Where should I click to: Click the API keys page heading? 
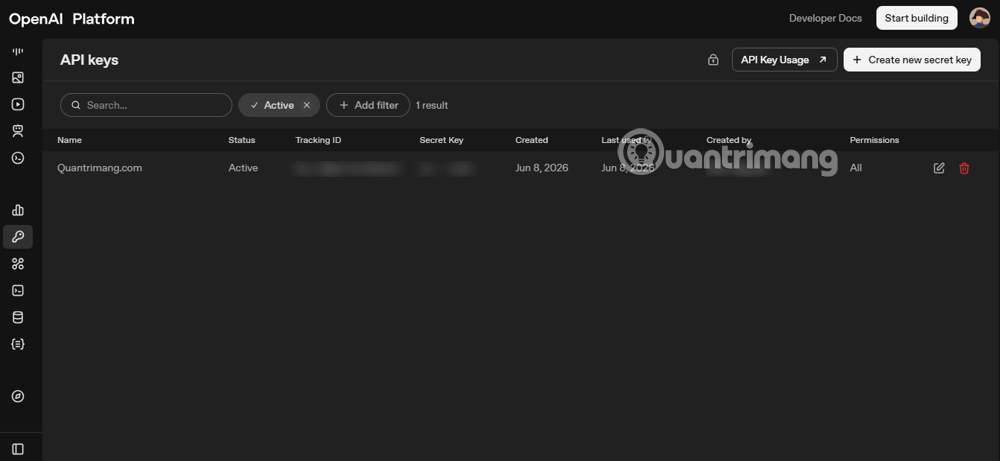(89, 60)
